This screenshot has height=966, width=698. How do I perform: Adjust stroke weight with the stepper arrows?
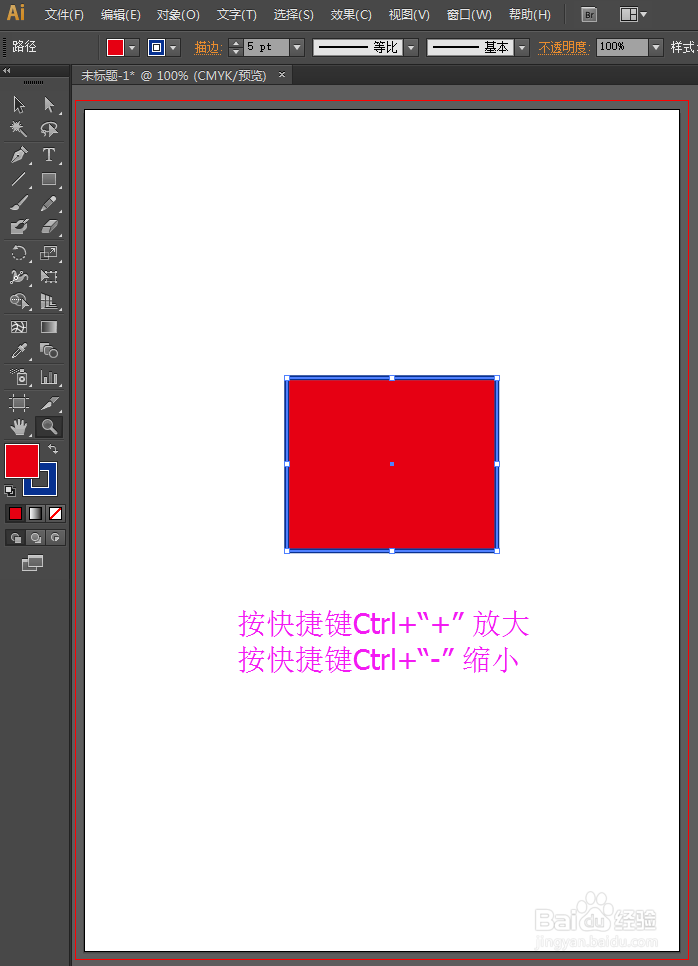coord(236,47)
